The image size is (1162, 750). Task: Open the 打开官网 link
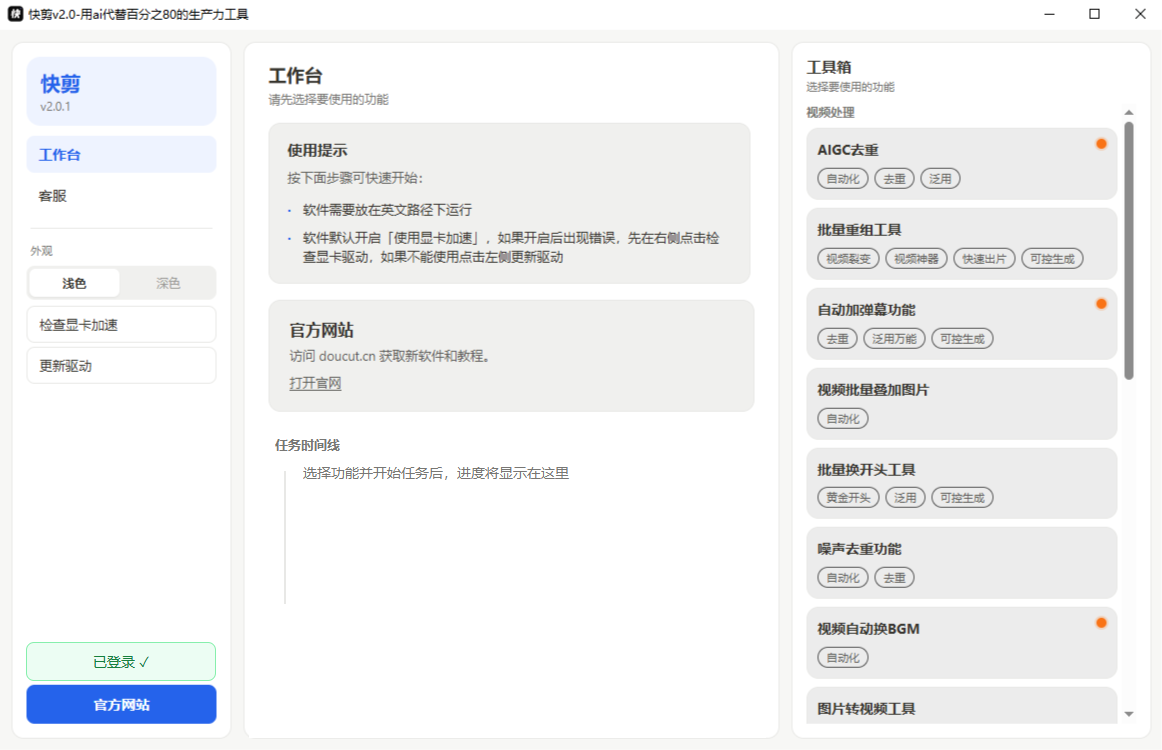pos(315,383)
